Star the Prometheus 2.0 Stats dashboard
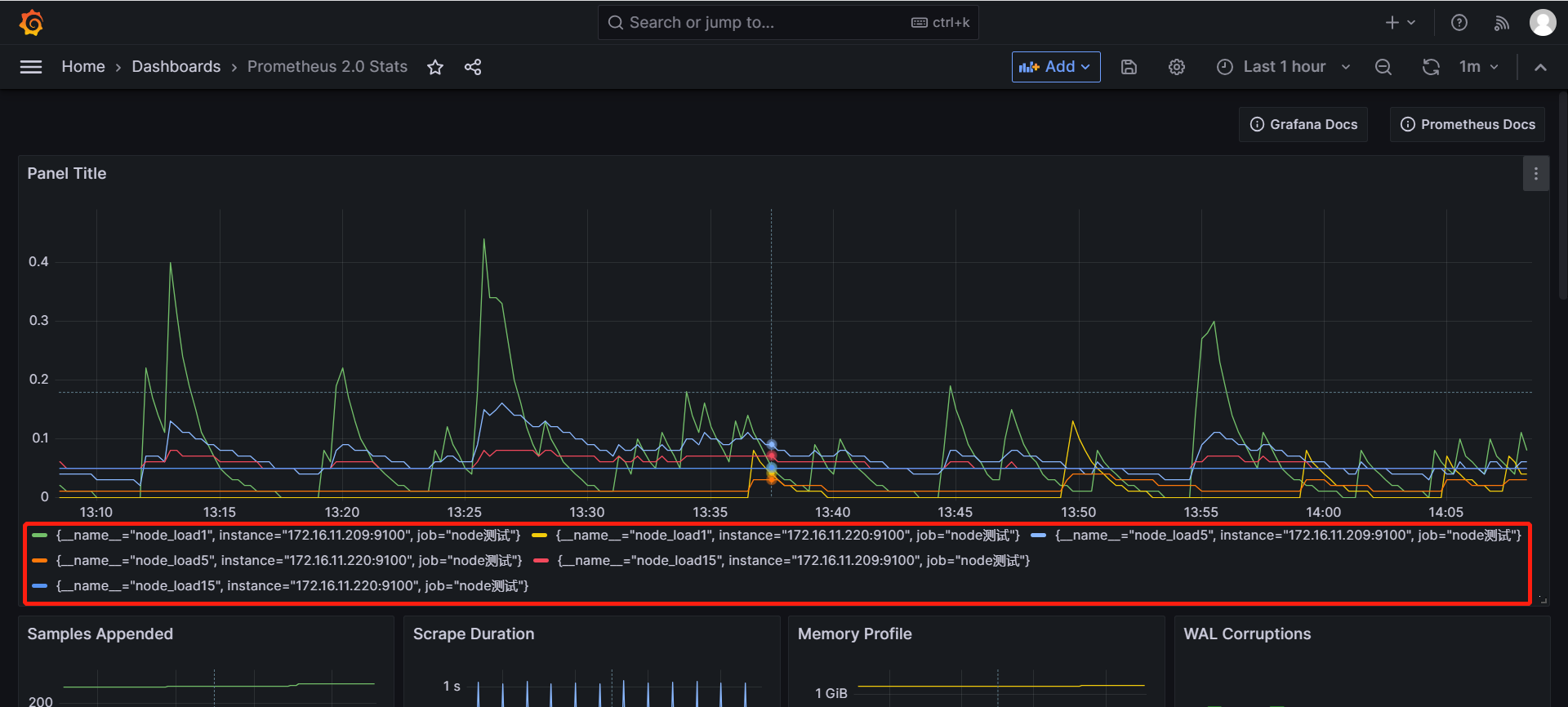1568x707 pixels. click(435, 67)
